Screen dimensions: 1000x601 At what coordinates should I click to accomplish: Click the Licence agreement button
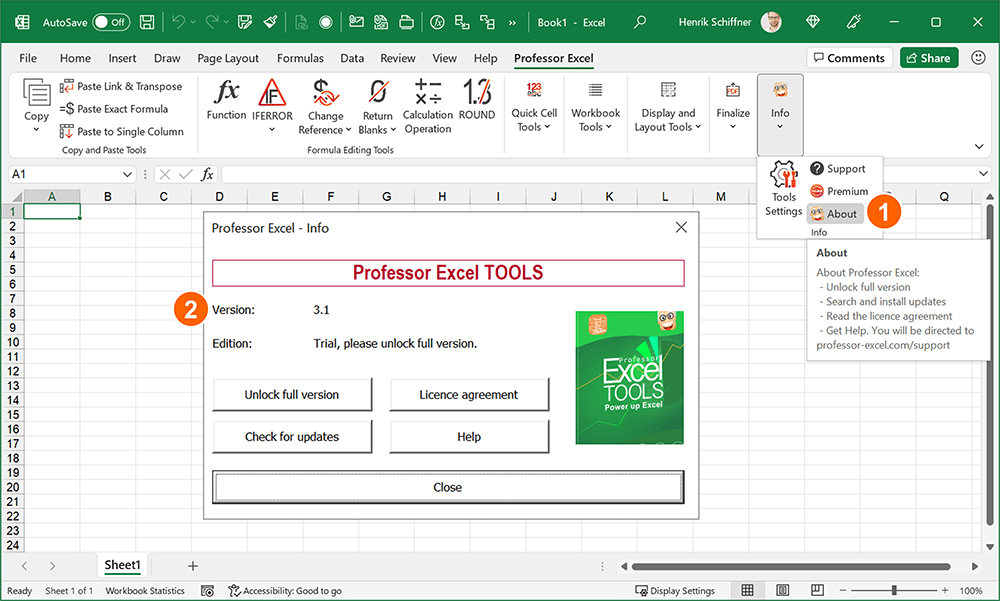pyautogui.click(x=469, y=395)
